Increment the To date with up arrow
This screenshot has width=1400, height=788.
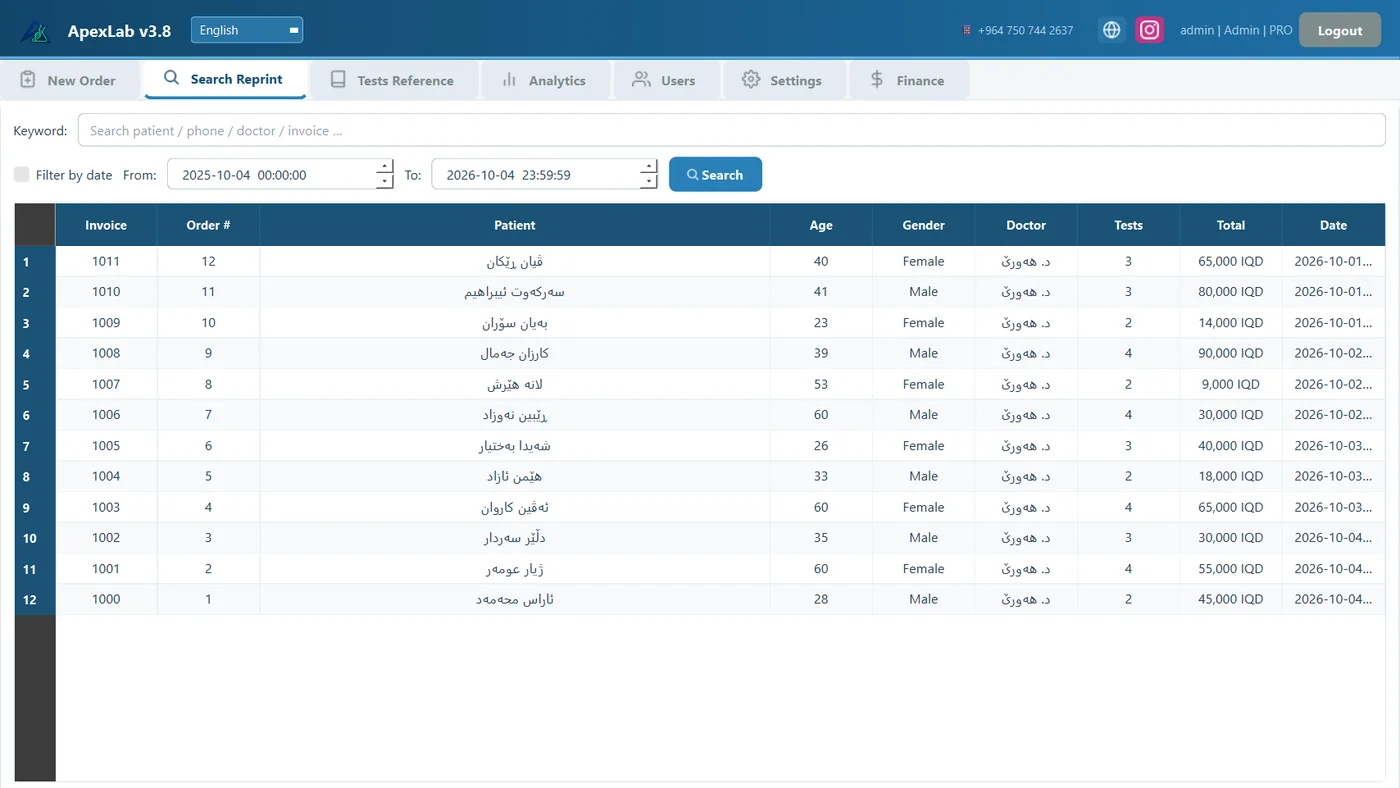tap(649, 166)
